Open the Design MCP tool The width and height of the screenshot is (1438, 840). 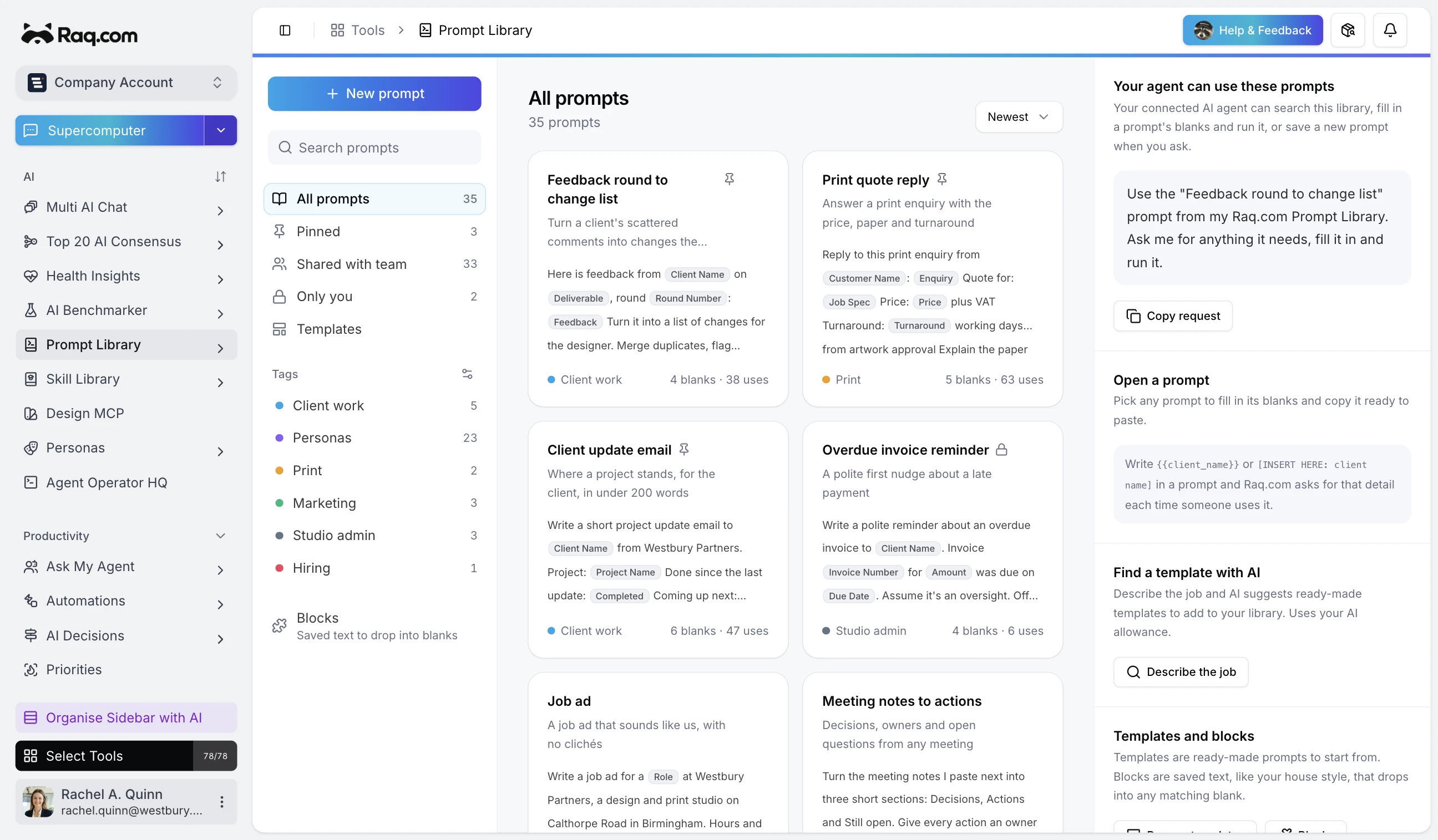(x=126, y=414)
